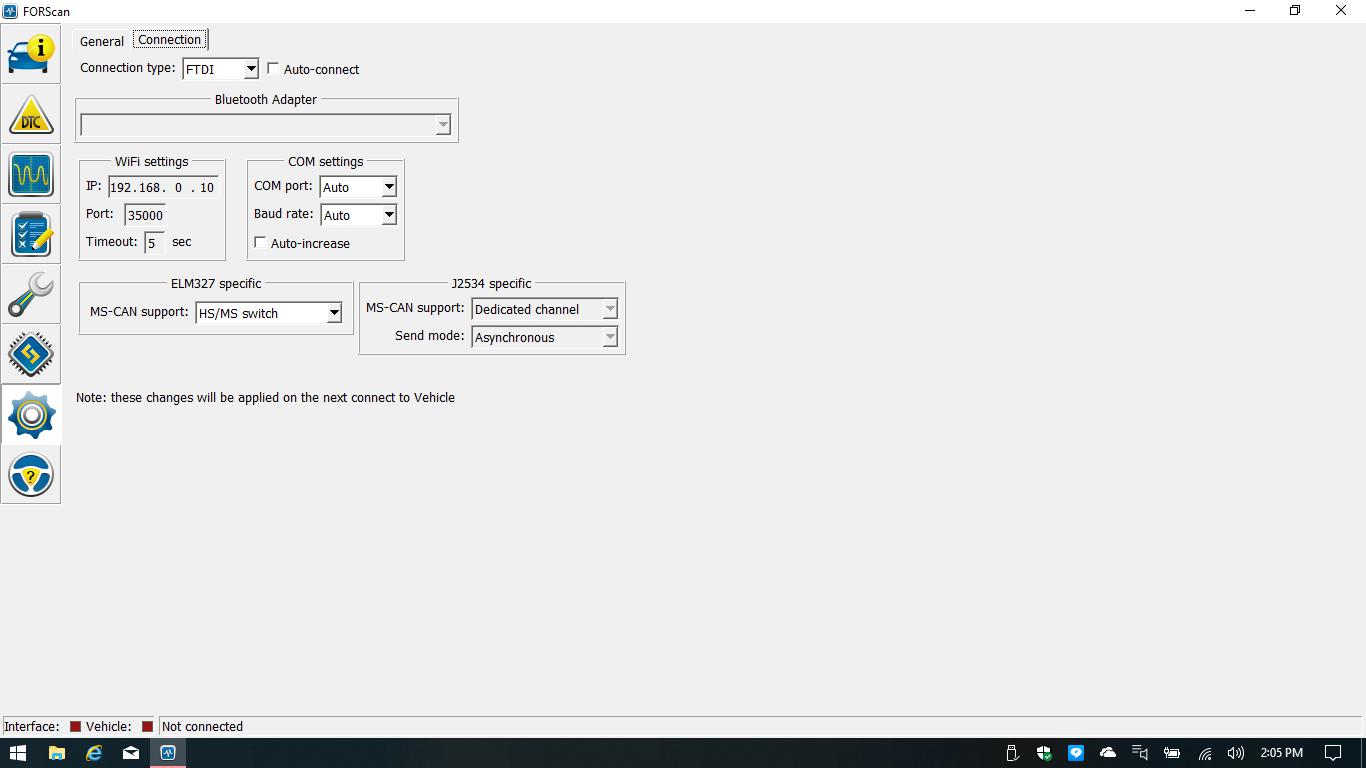Click the FORScan taskbar button
This screenshot has width=1366, height=768.
[x=168, y=753]
